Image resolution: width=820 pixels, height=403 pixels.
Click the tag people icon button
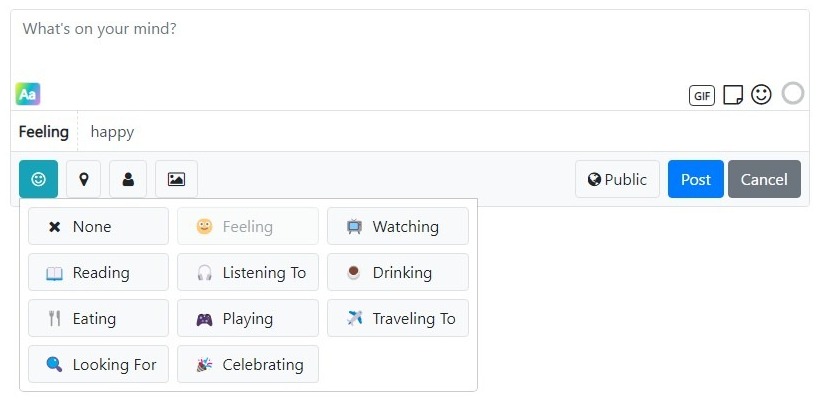pos(128,179)
